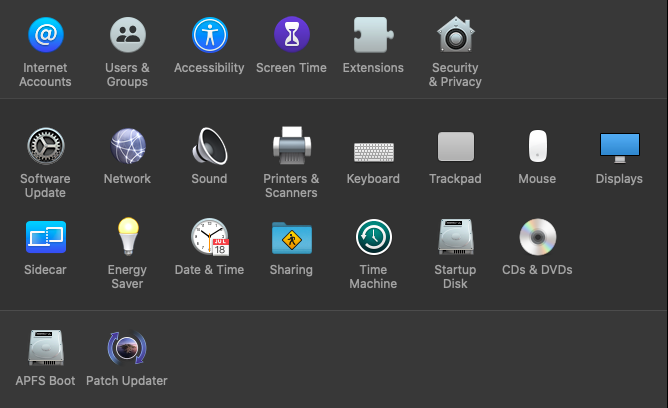The width and height of the screenshot is (668, 408).
Task: Open Sound settings
Action: click(210, 146)
